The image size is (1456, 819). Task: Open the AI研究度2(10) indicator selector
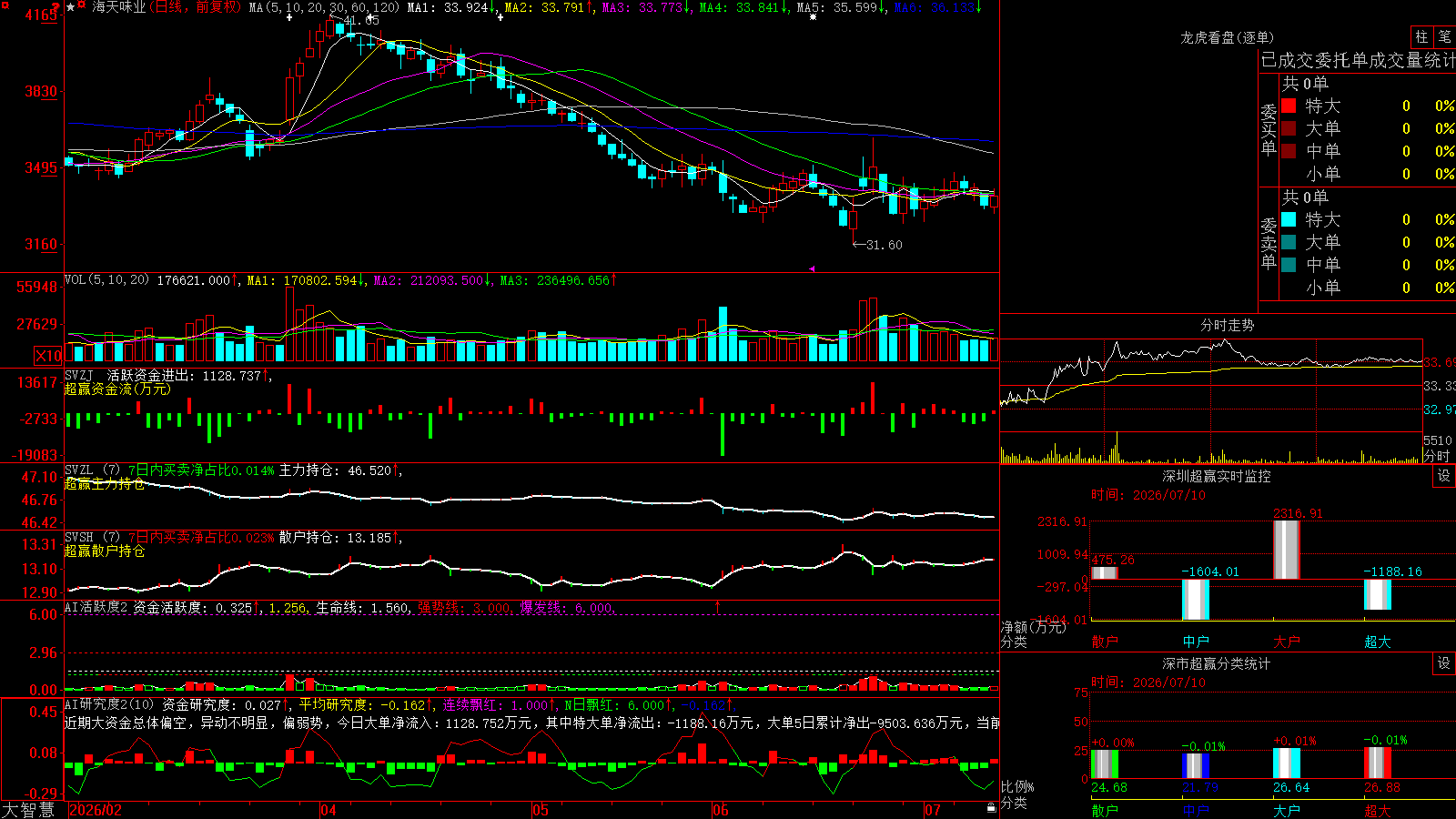coord(109,704)
